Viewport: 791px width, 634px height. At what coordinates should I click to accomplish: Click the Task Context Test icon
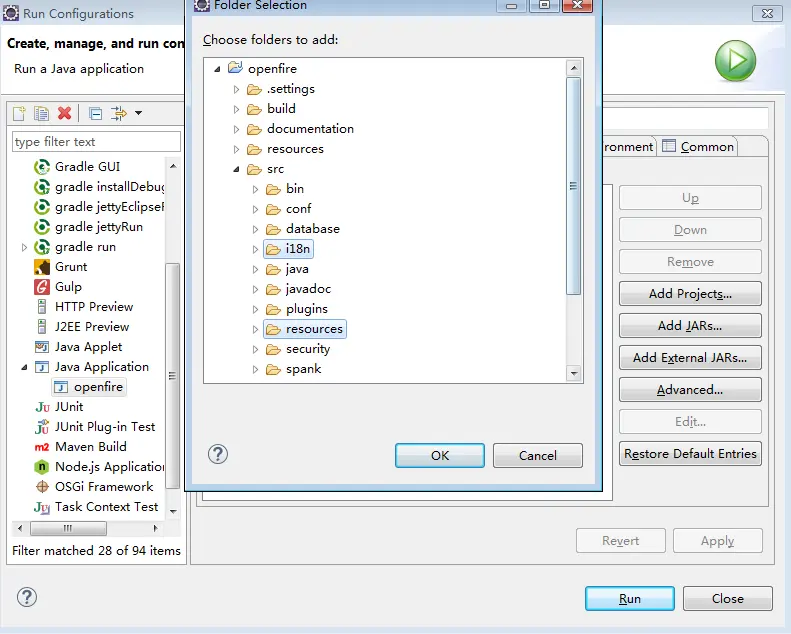coord(42,507)
